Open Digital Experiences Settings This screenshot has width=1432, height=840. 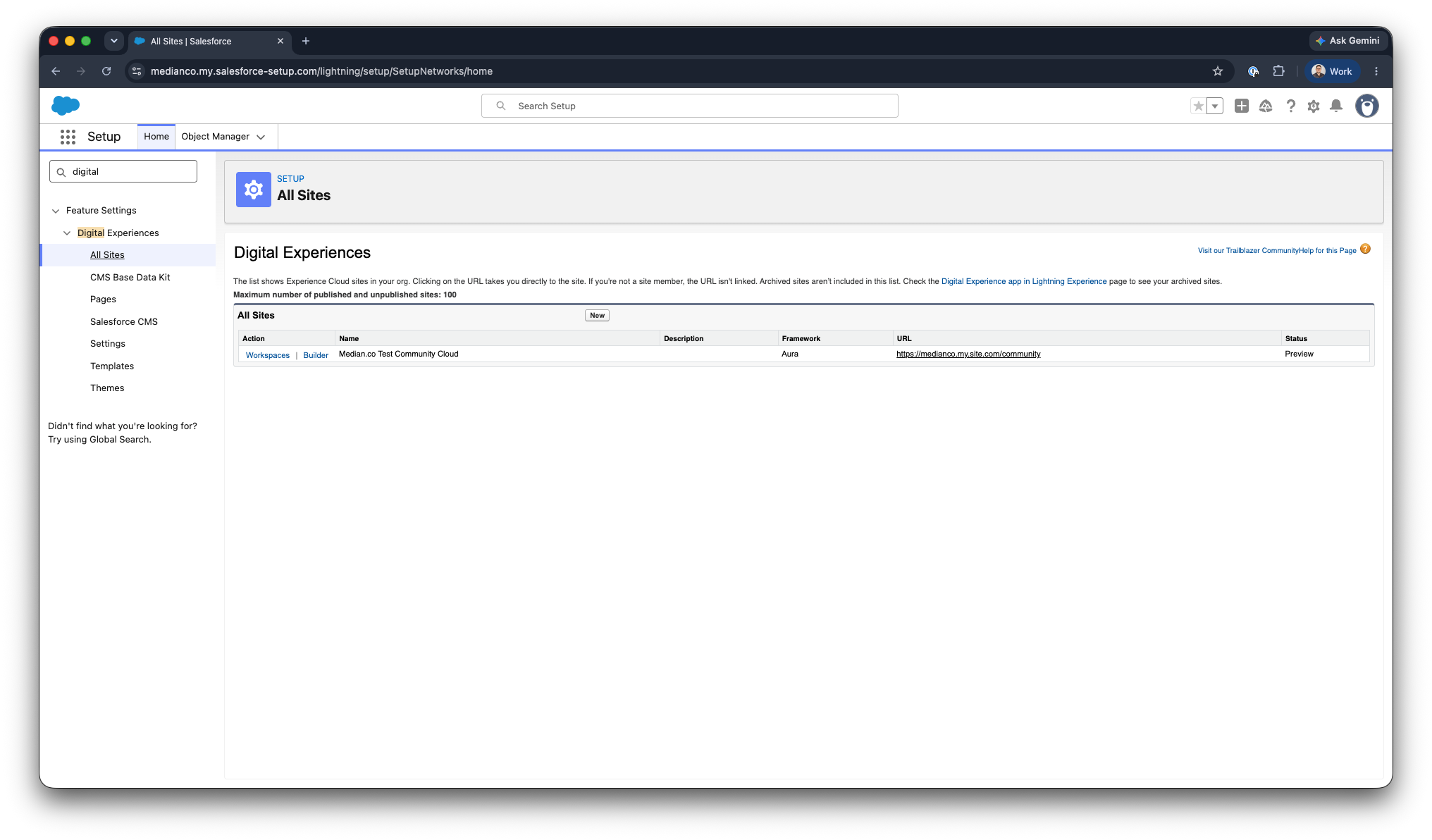pos(108,344)
